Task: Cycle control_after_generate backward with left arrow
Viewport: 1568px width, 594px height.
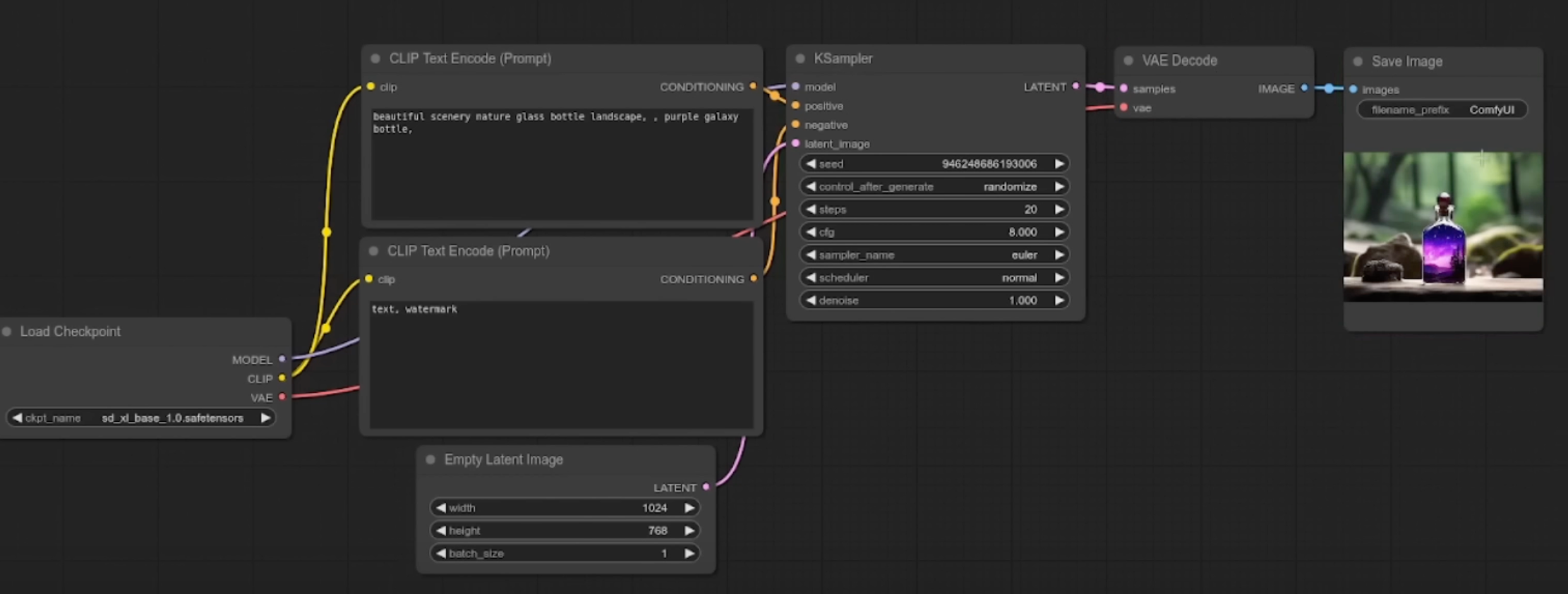Action: [811, 187]
